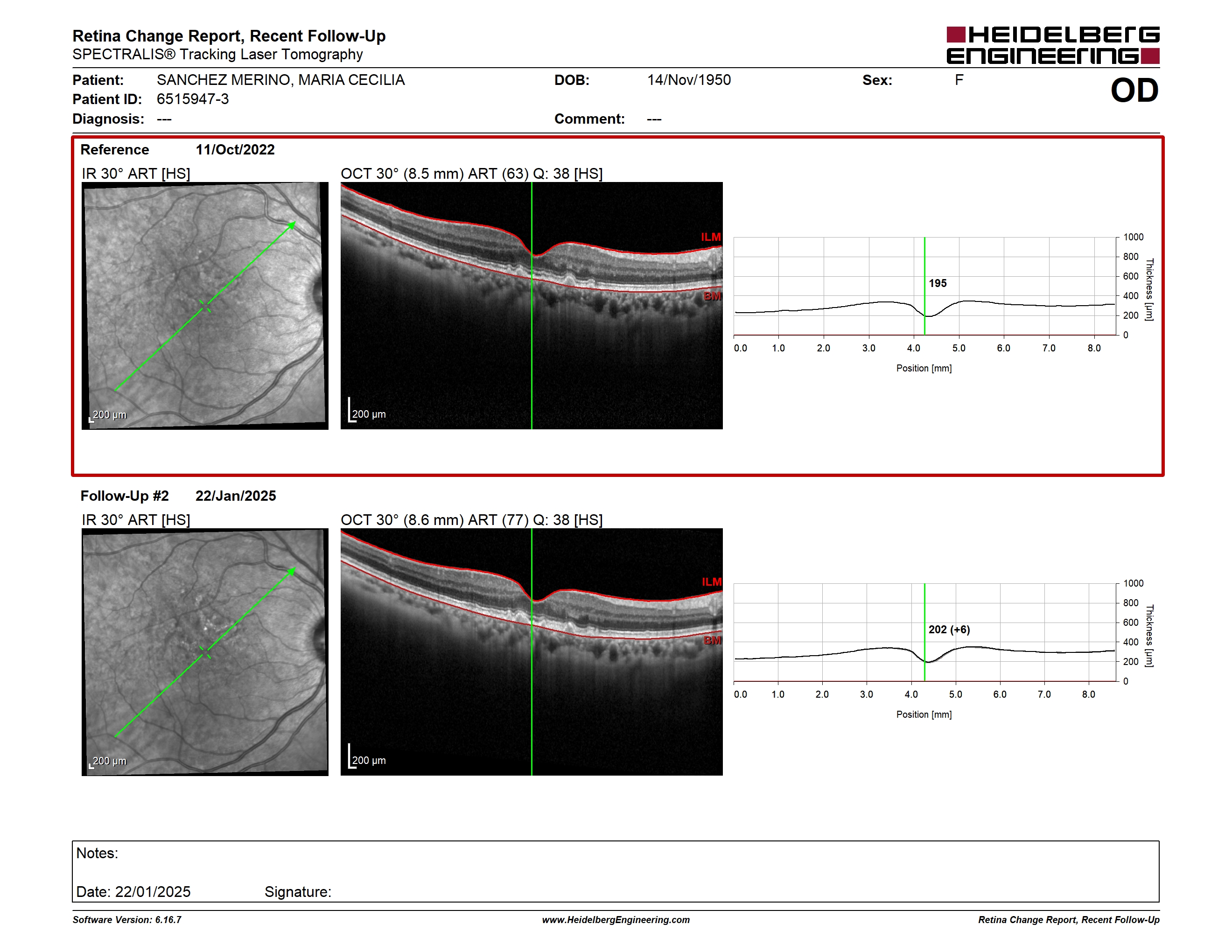Click the Heidelberg Engineering logo
The width and height of the screenshot is (1232, 952).
click(x=1053, y=45)
